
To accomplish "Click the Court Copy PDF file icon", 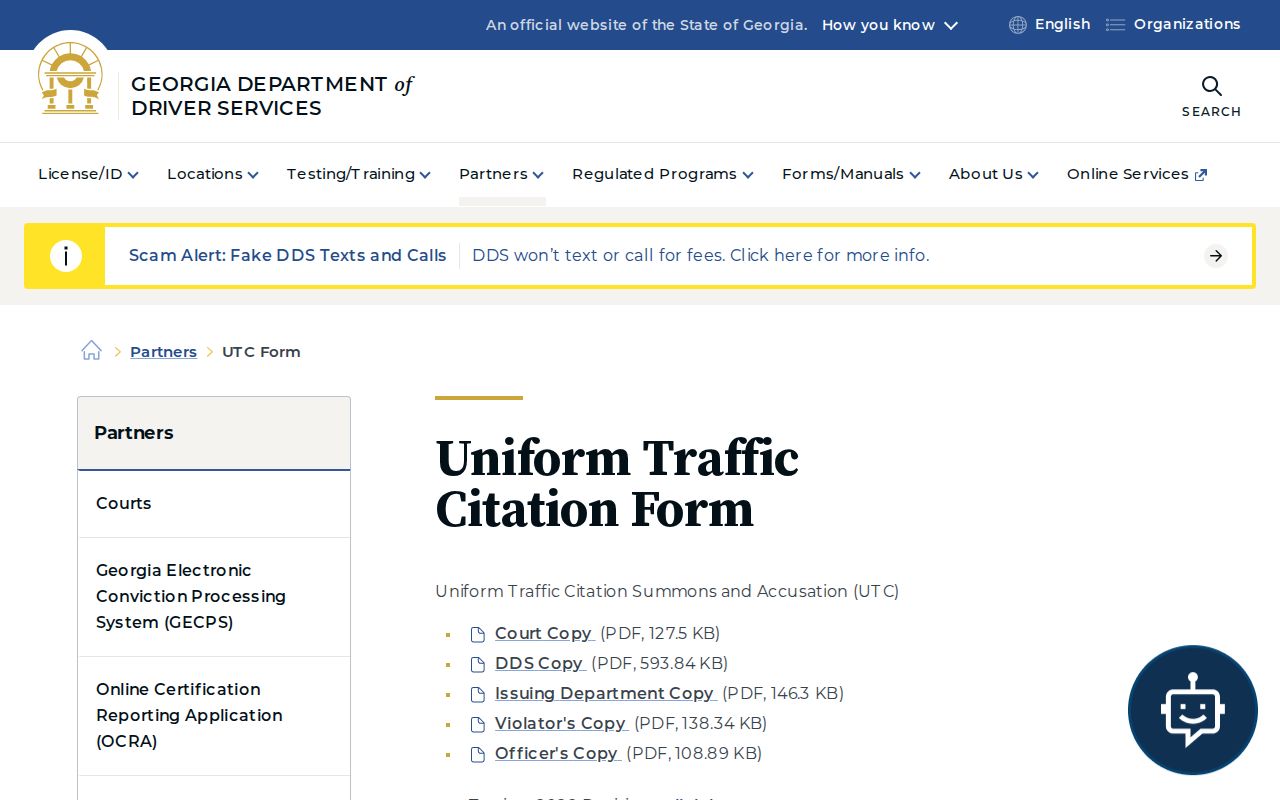I will (x=478, y=634).
